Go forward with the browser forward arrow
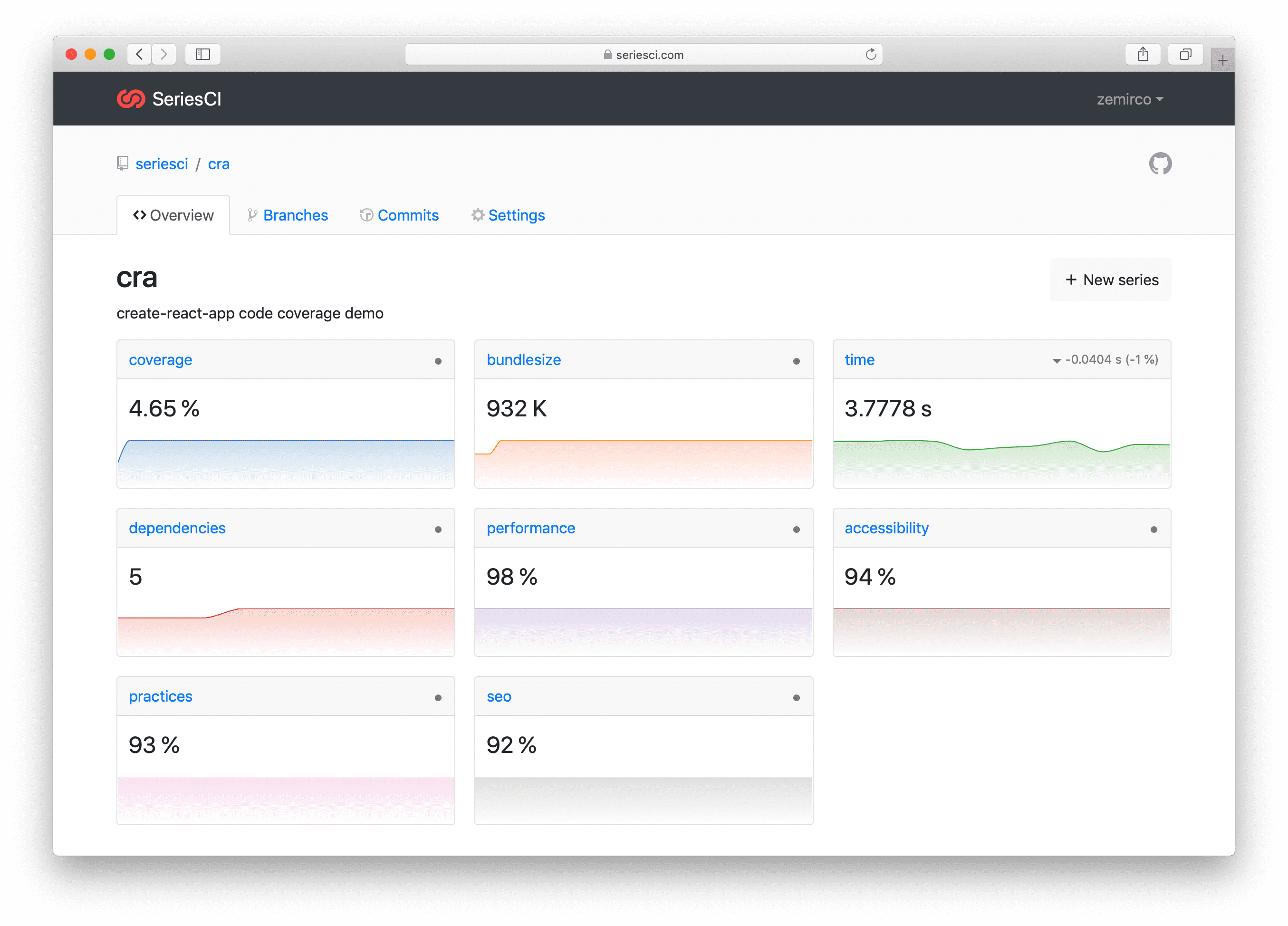This screenshot has width=1288, height=926. [163, 55]
